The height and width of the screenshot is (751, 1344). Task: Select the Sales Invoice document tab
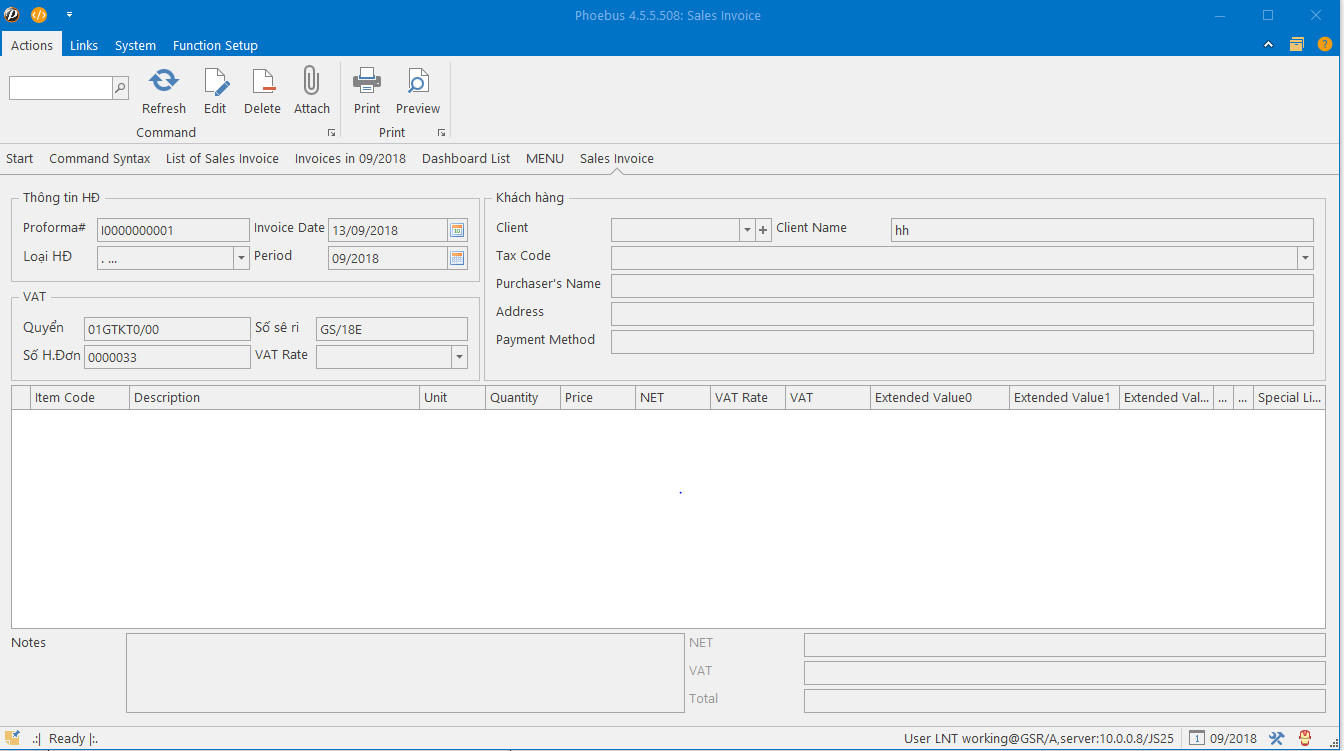tap(617, 158)
